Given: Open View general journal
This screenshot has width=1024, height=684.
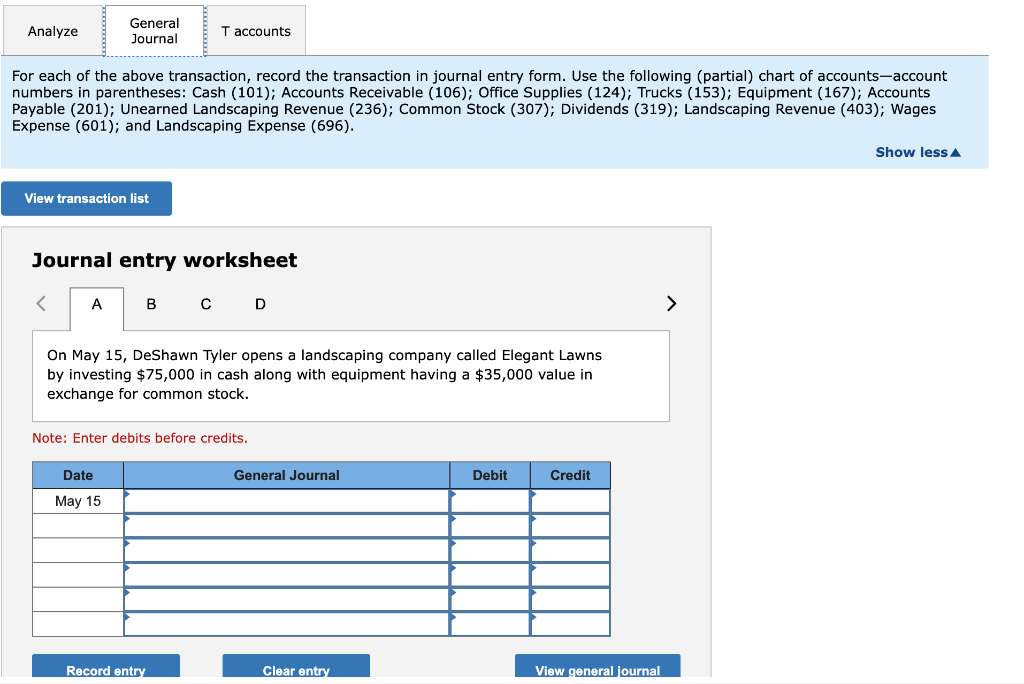Looking at the screenshot, I should [598, 668].
